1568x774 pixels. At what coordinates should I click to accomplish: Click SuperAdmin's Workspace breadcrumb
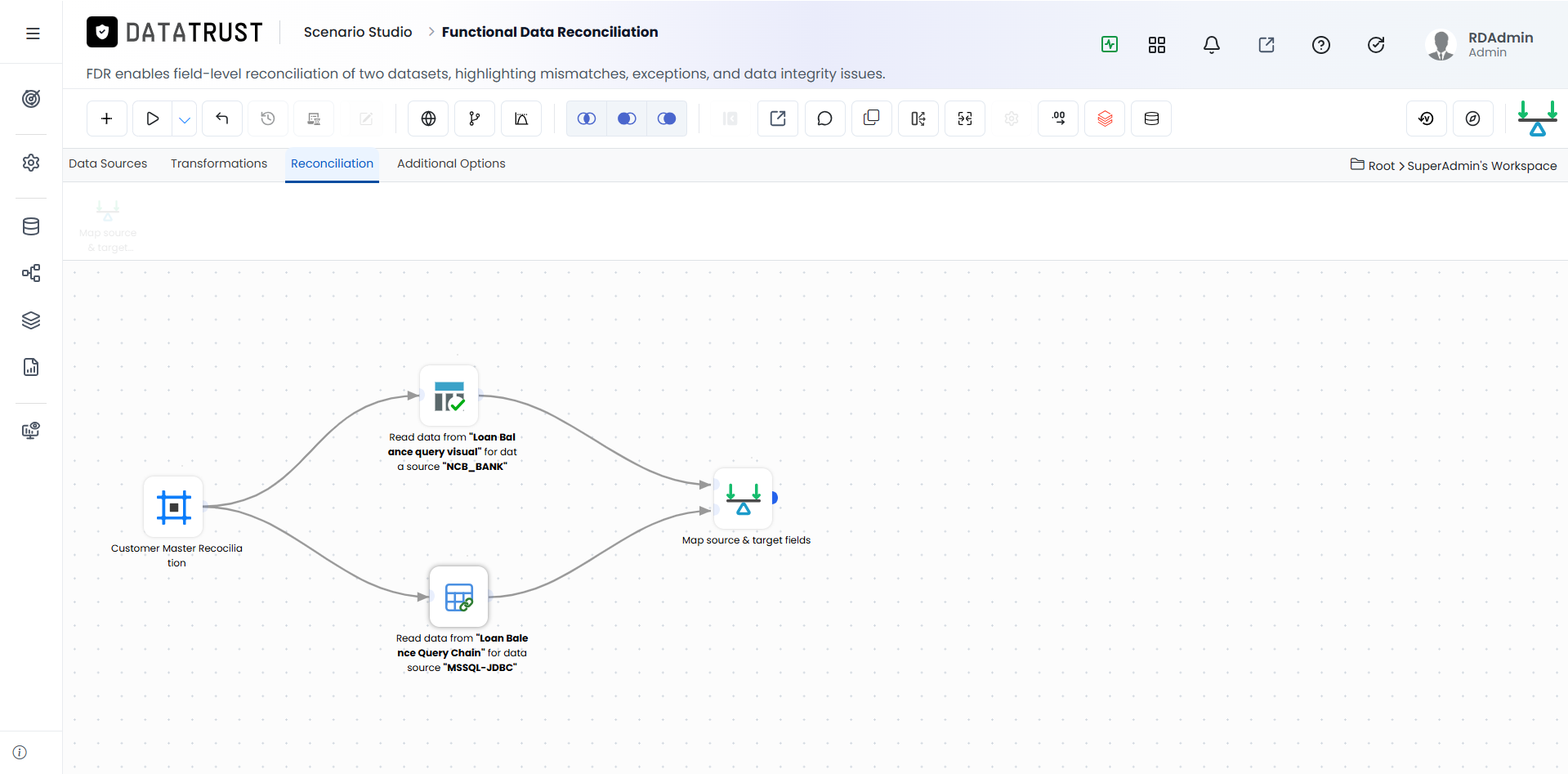pos(1482,166)
